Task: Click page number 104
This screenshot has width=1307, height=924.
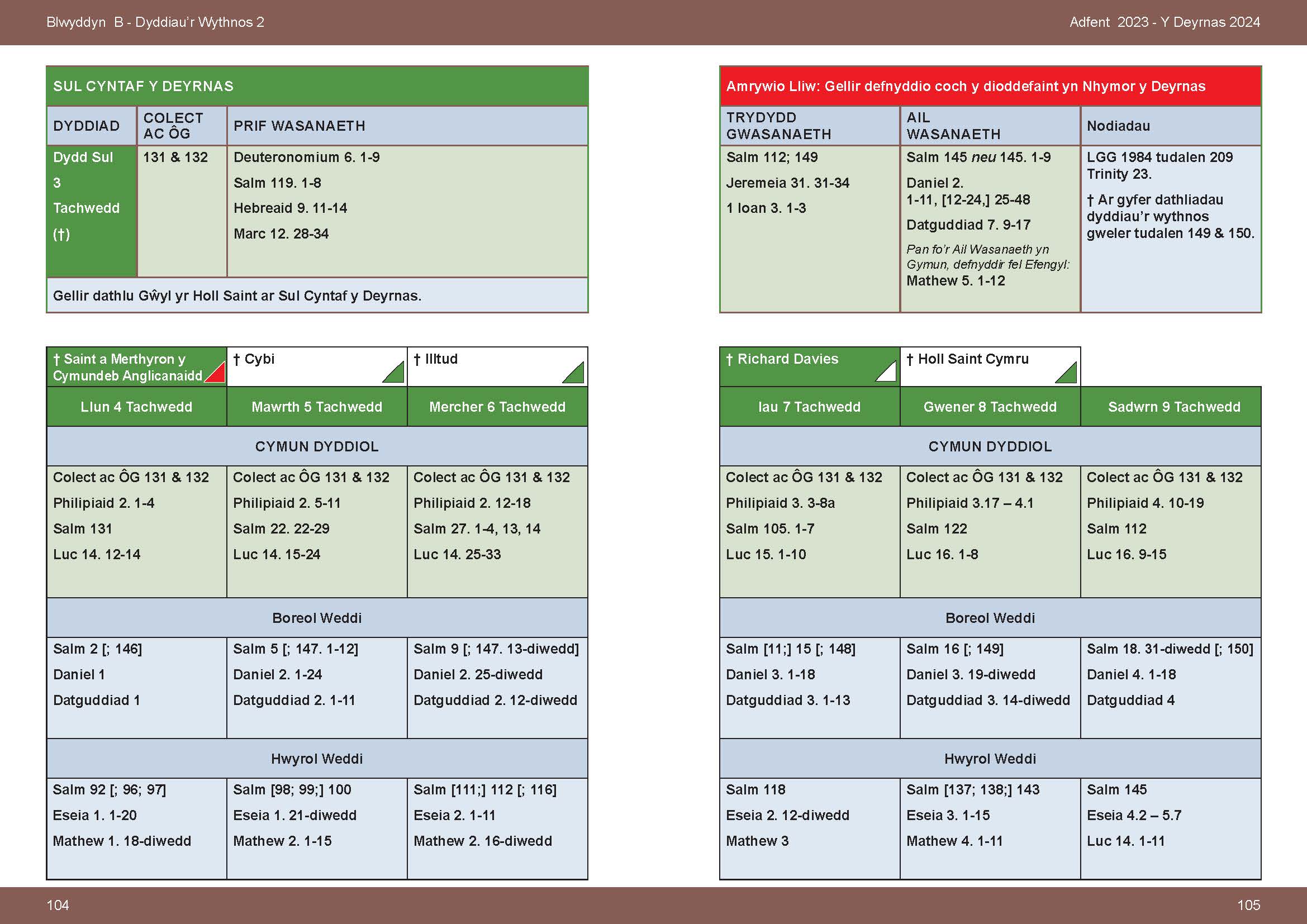Action: coord(58,905)
